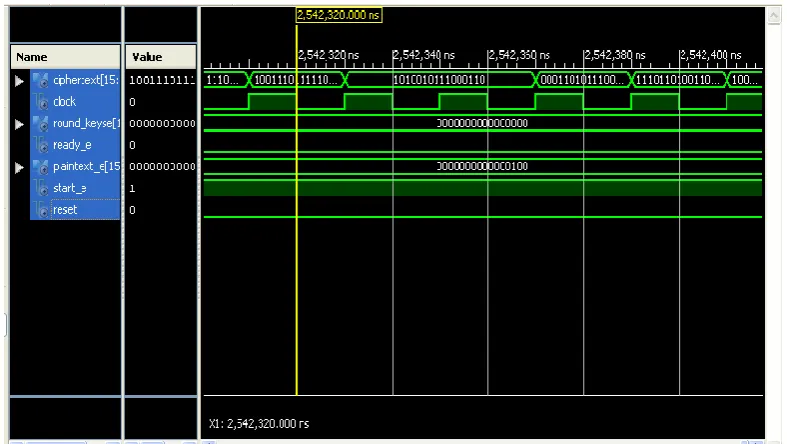Click the cipher:ext signal name
Viewport: 787px width, 444px height.
tap(86, 80)
